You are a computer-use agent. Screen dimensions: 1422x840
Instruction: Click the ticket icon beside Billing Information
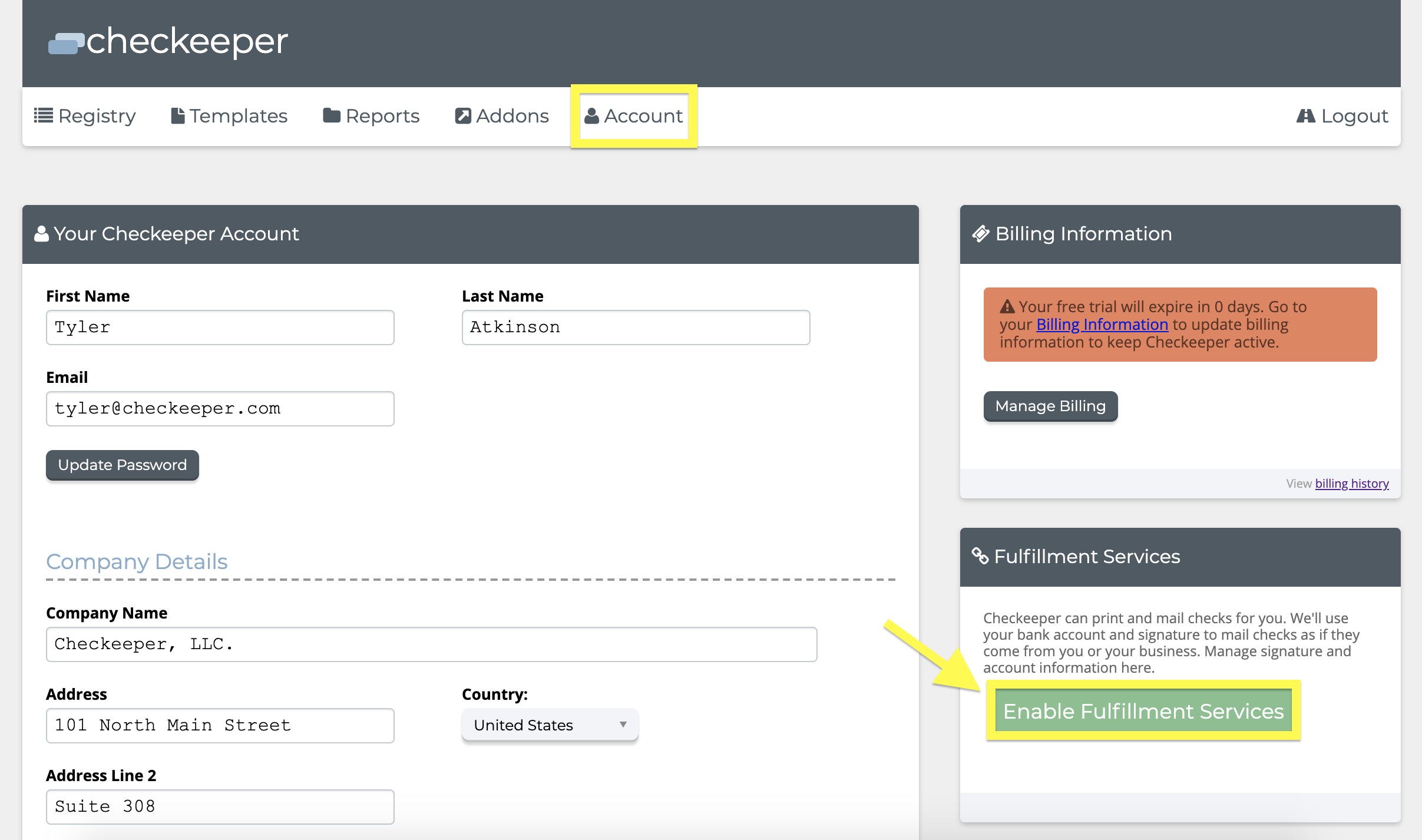981,234
